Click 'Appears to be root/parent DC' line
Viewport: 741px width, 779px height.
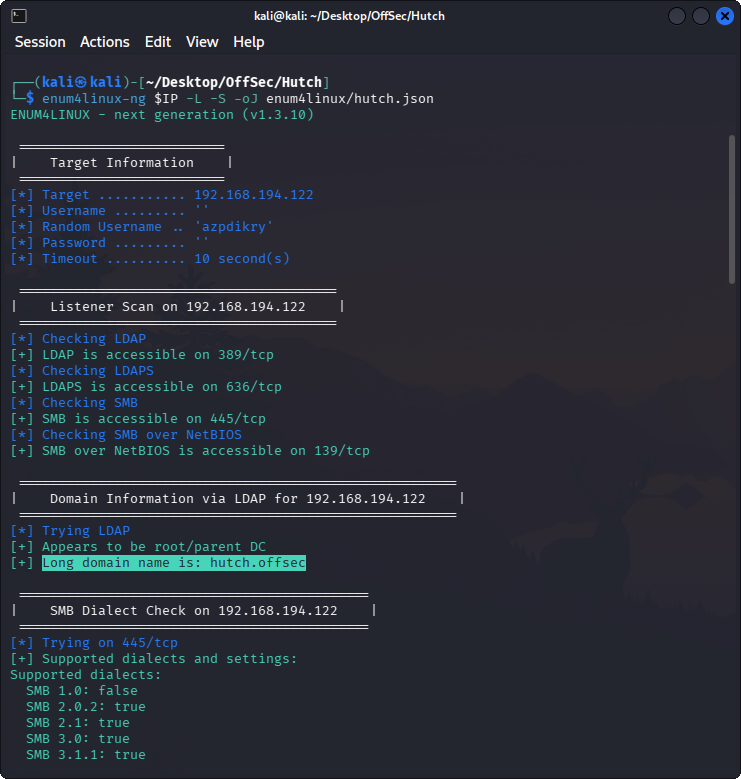[x=154, y=547]
